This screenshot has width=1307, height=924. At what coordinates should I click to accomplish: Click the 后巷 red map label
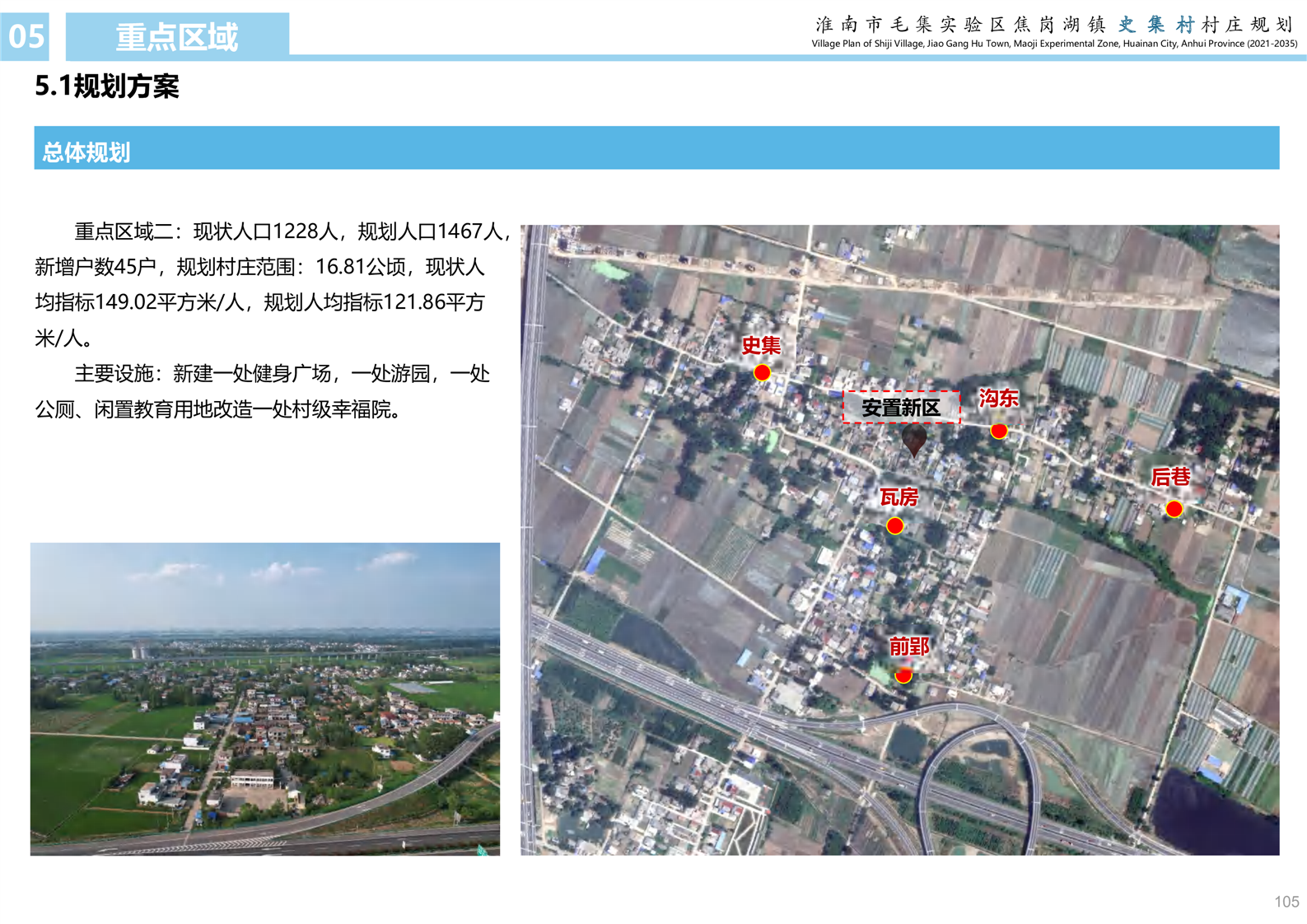(x=1170, y=477)
